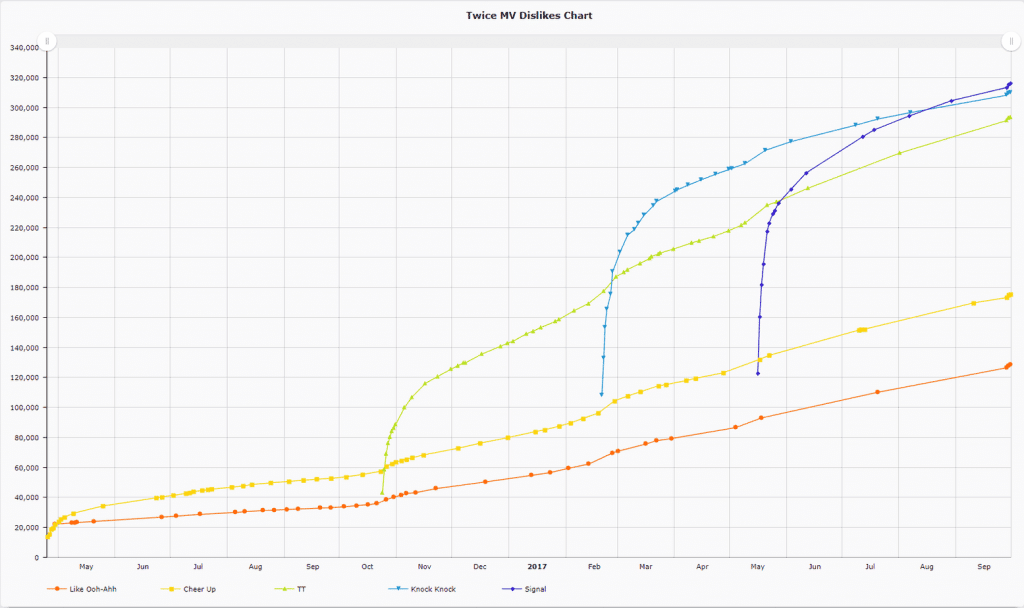Hide the Knock Knock series via label
Viewport: 1024px width, 608px height.
[x=433, y=589]
